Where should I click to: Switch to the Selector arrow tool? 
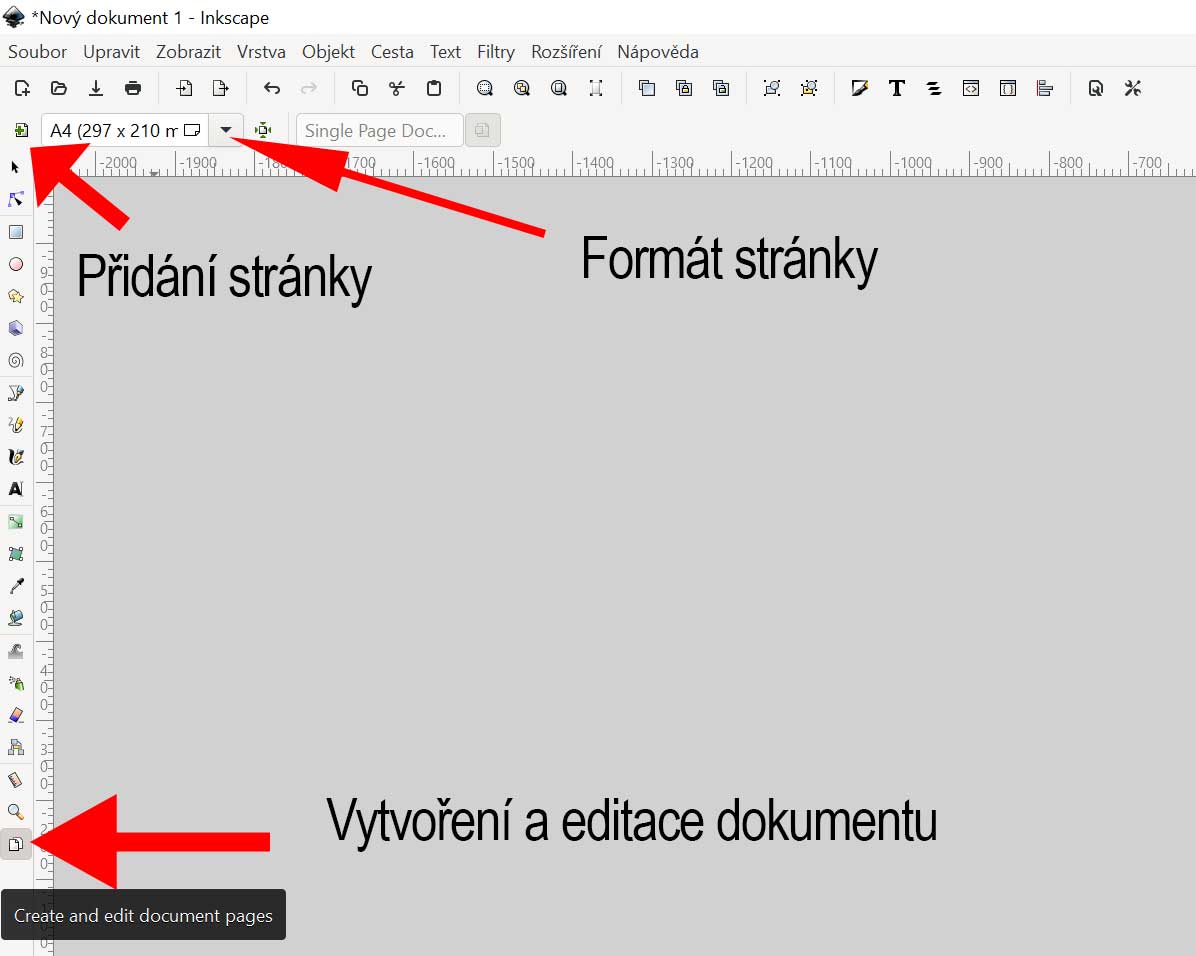[16, 167]
